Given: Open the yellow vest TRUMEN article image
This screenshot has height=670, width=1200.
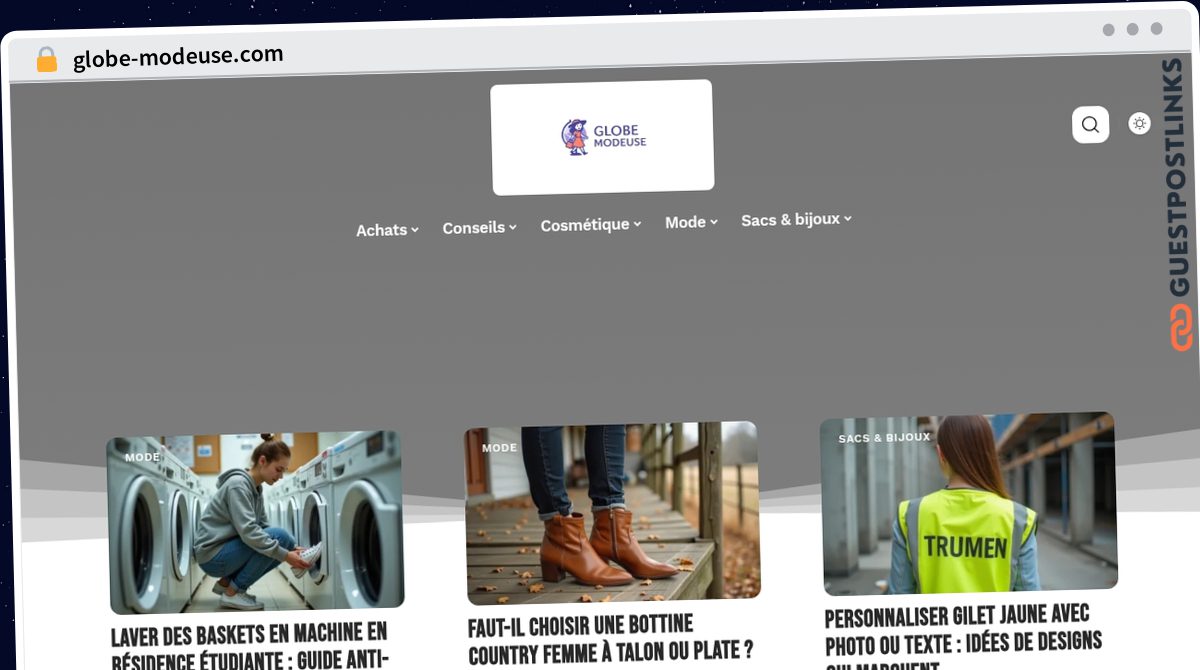Looking at the screenshot, I should (x=969, y=503).
